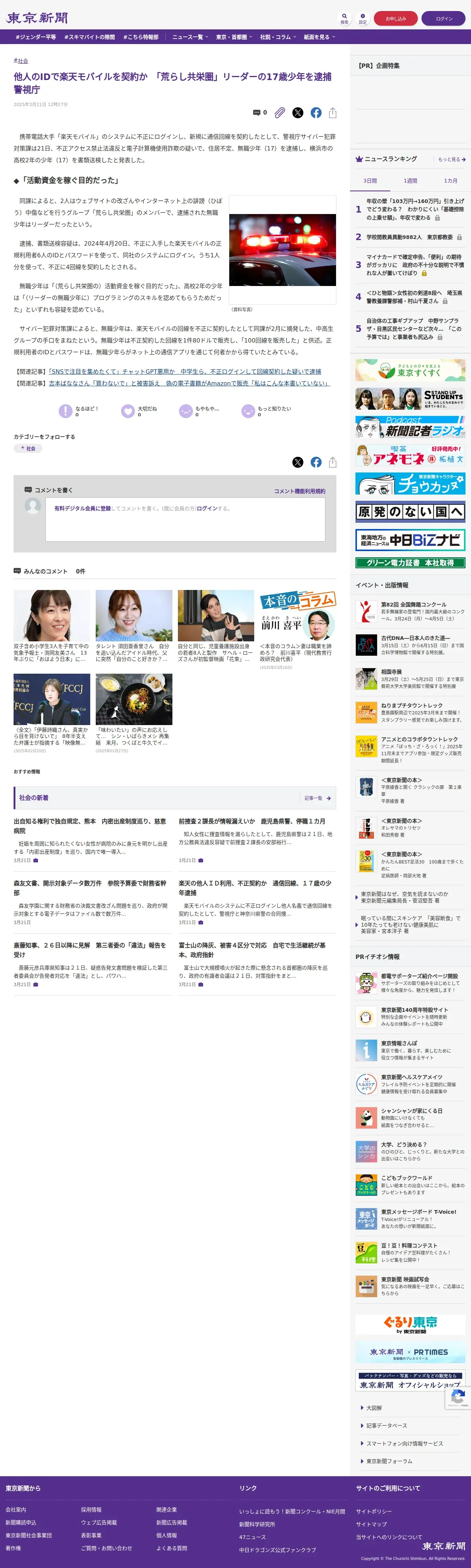Click the 中日BIZナビ banner
This screenshot has height=1568, width=471.
[x=410, y=540]
